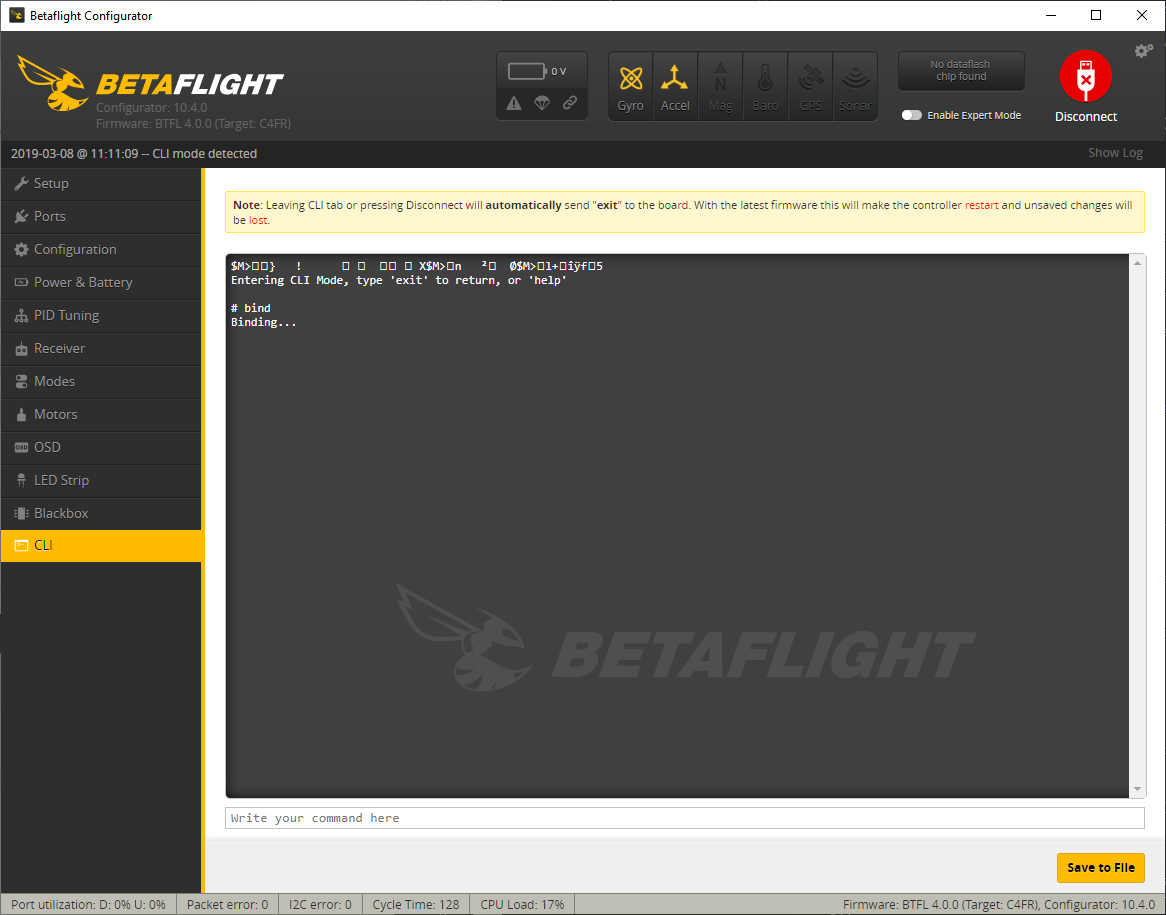Click the status bar firmware version text
The image size is (1166, 915).
pyautogui.click(x=999, y=905)
